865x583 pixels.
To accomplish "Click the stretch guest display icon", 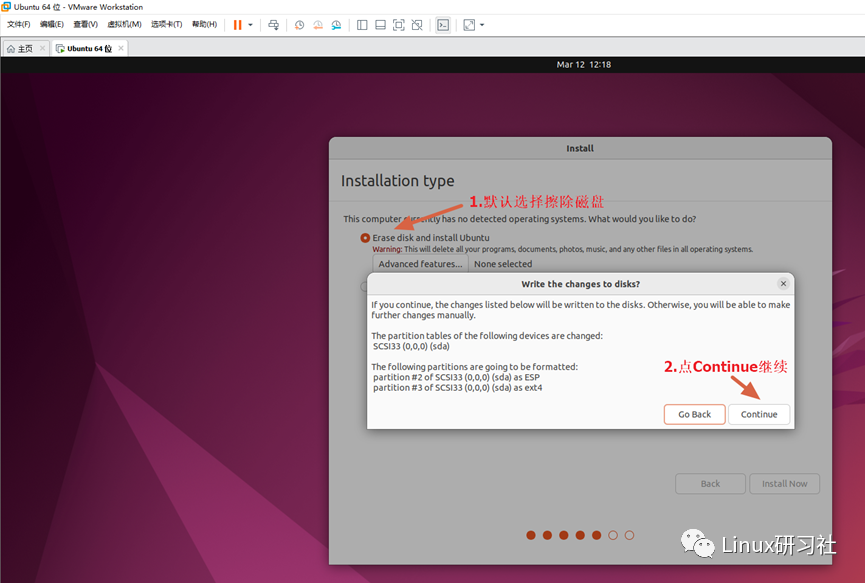I will (469, 25).
